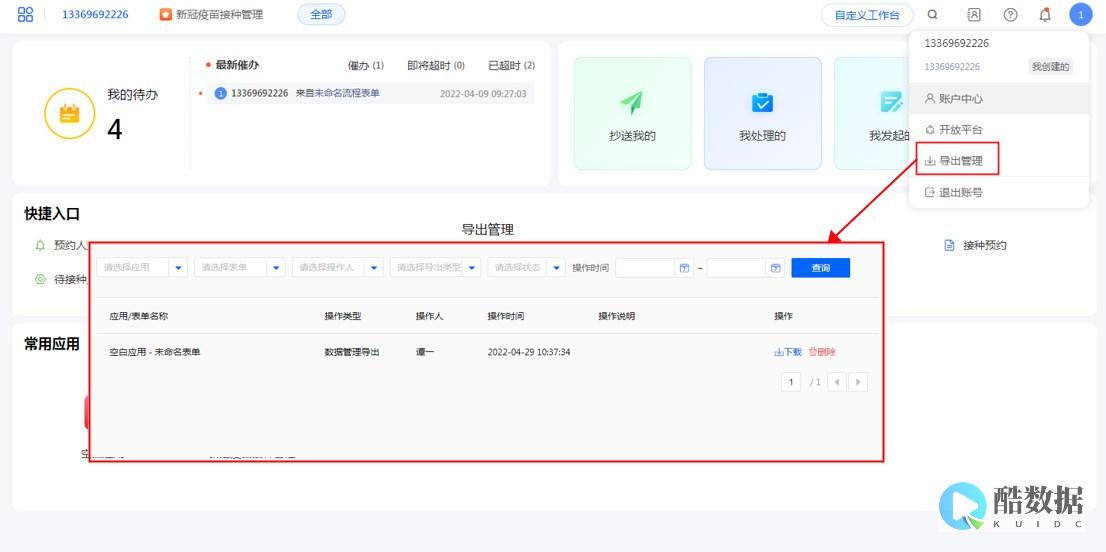The height and width of the screenshot is (552, 1106).
Task: Click the 导出管理 download icon in menu
Action: [930, 161]
